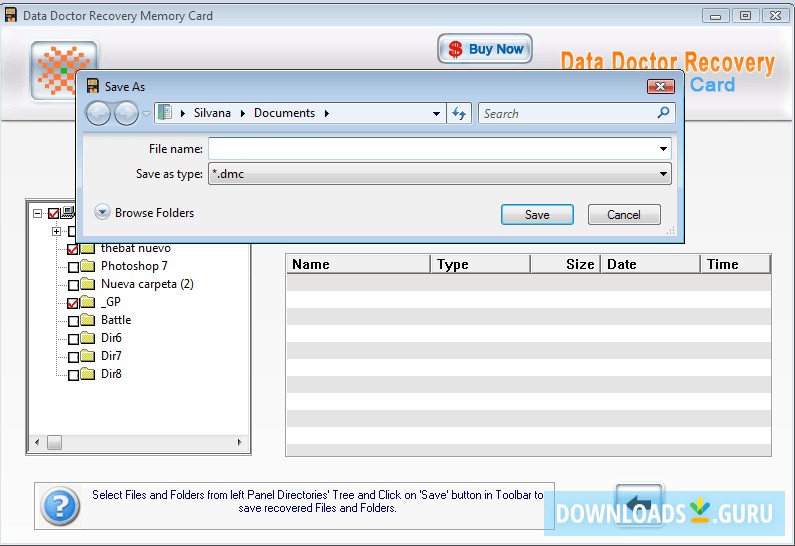The width and height of the screenshot is (795, 546).
Task: Select the Battle folder icon
Action: 88,319
